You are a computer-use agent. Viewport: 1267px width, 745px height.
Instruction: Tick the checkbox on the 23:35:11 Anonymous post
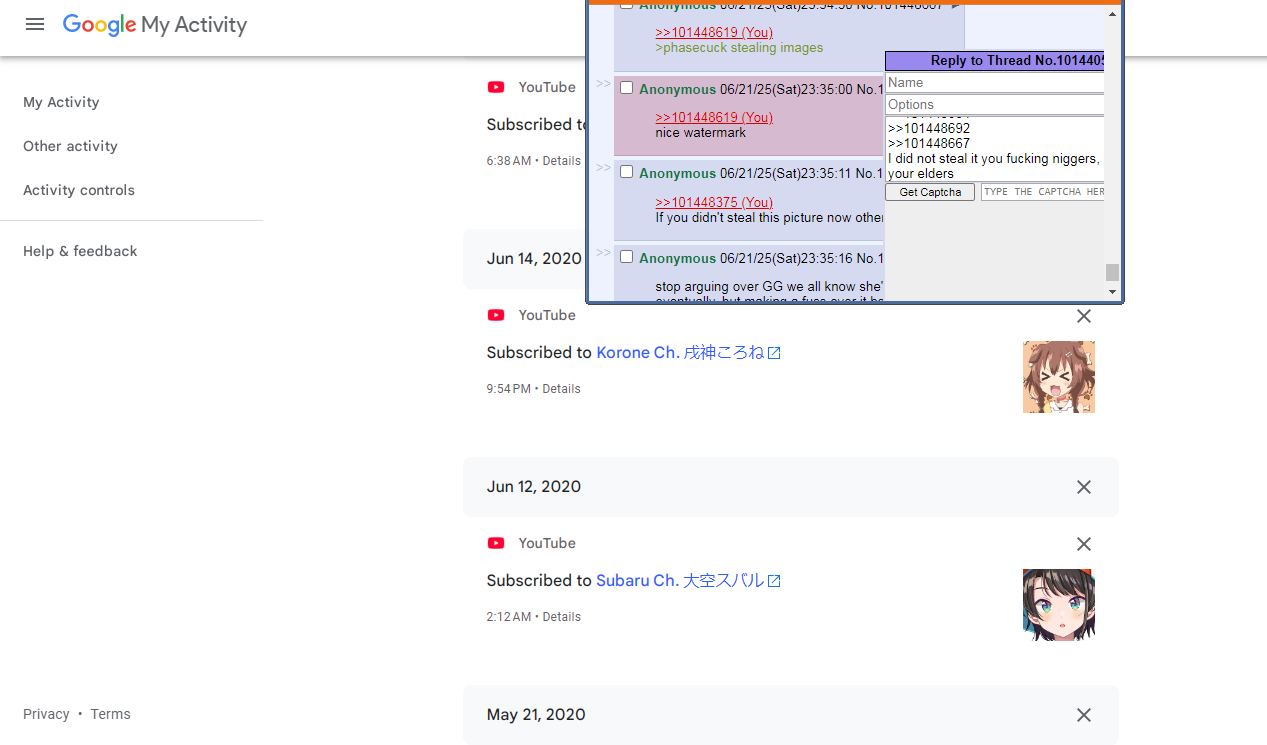coord(627,172)
